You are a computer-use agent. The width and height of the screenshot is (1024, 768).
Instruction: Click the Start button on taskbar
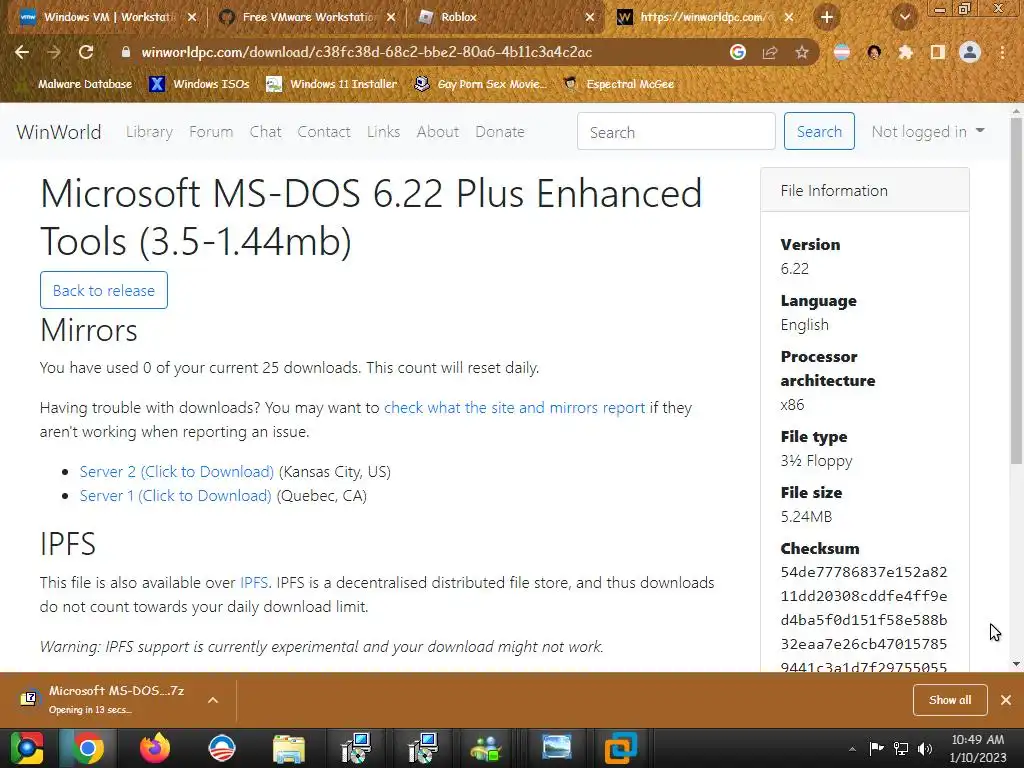[x=26, y=748]
